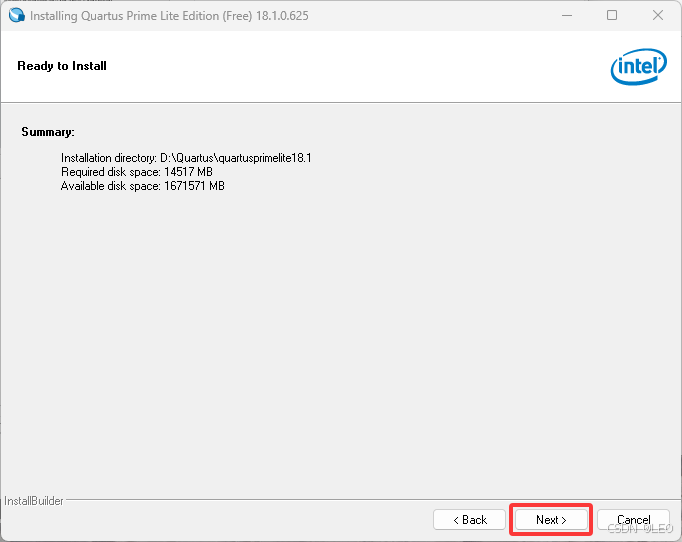The width and height of the screenshot is (682, 542).
Task: Click the Quartus installer icon in title bar
Action: click(x=17, y=15)
